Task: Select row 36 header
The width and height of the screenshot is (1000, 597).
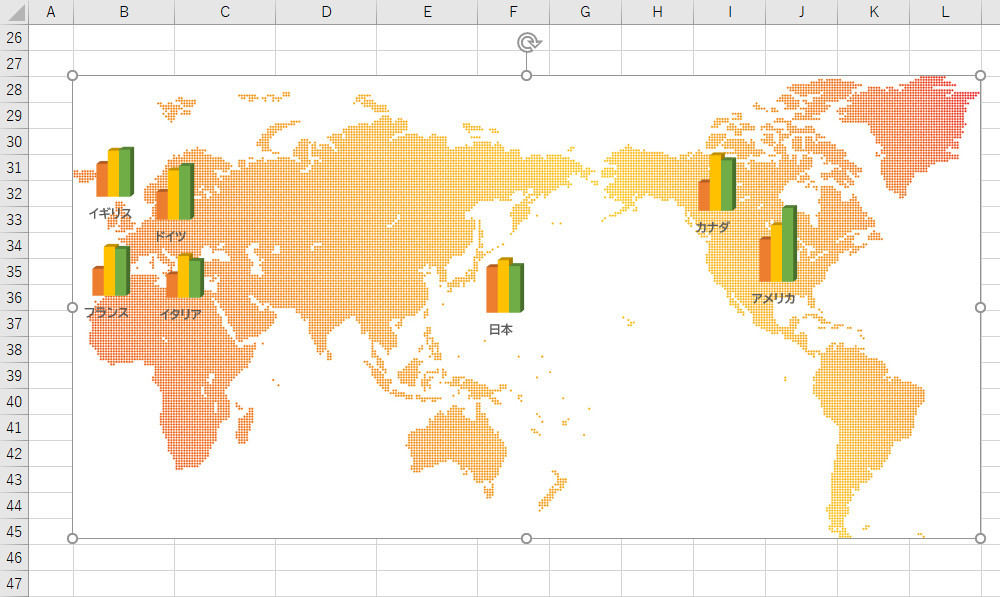Action: 14,298
